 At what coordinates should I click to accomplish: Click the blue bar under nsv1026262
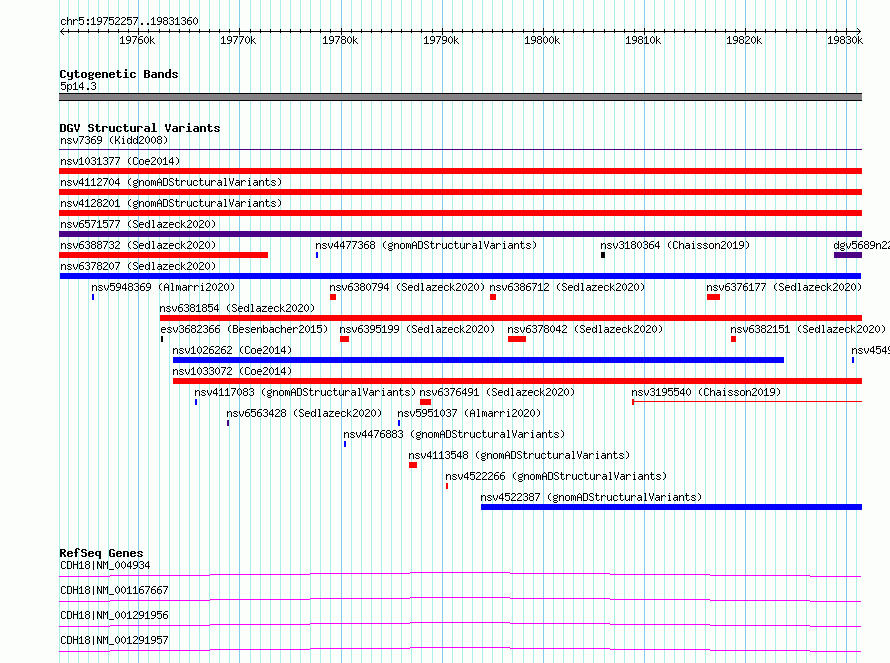(x=478, y=360)
